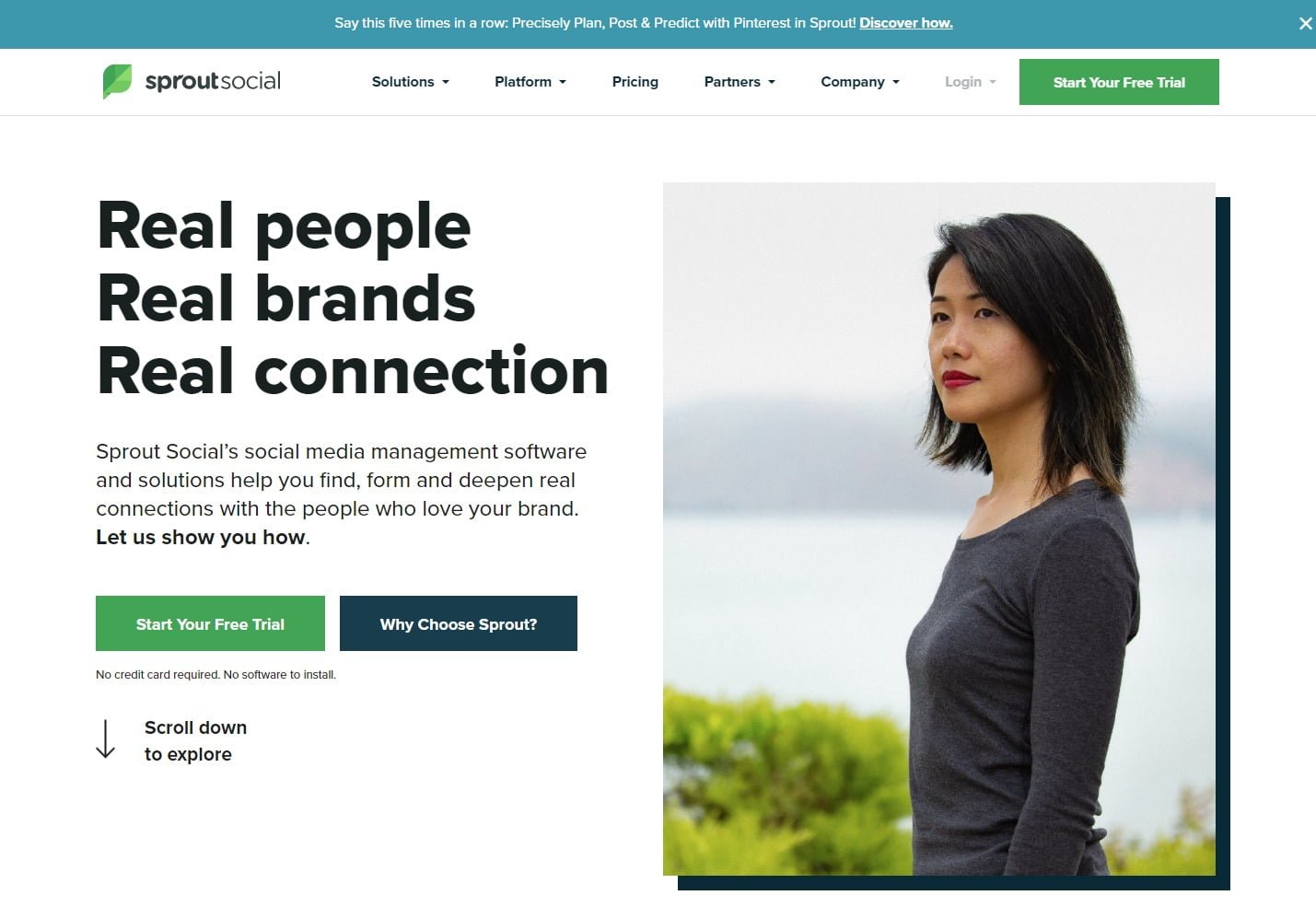The height and width of the screenshot is (907, 1316).
Task: Expand the Solutions dropdown arrow
Action: 446,82
